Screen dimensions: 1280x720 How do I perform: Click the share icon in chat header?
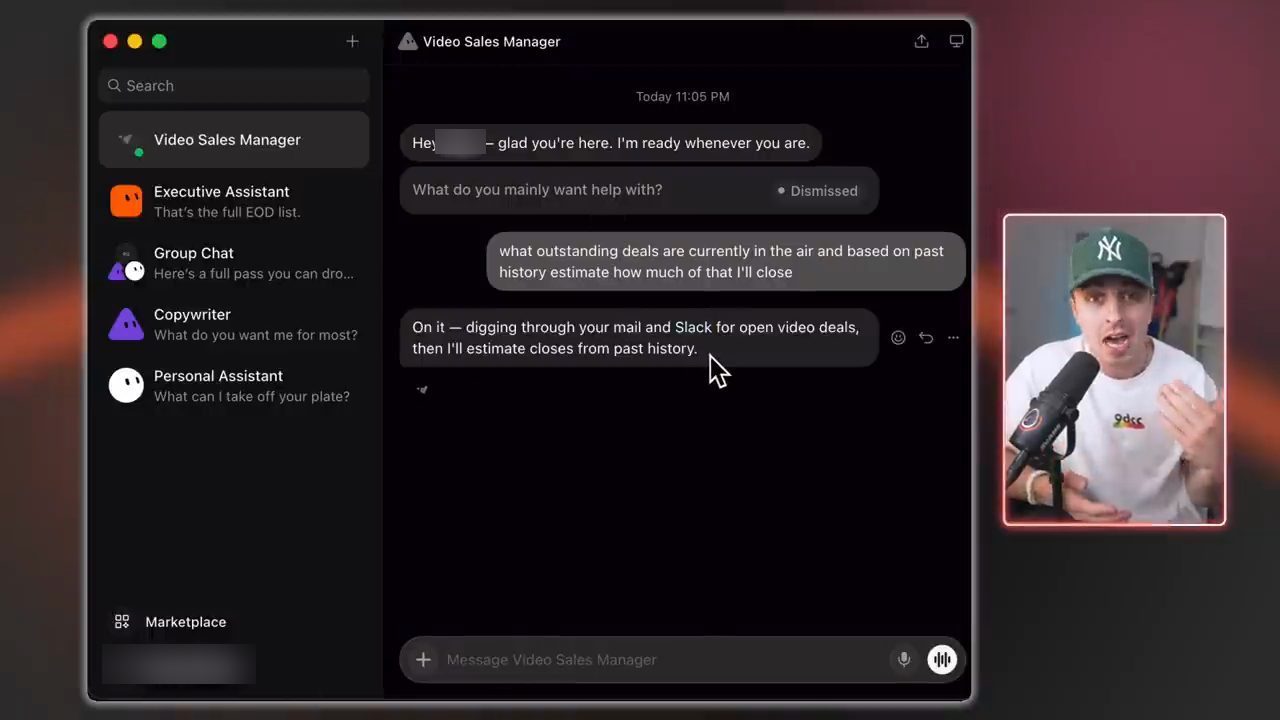coord(921,41)
